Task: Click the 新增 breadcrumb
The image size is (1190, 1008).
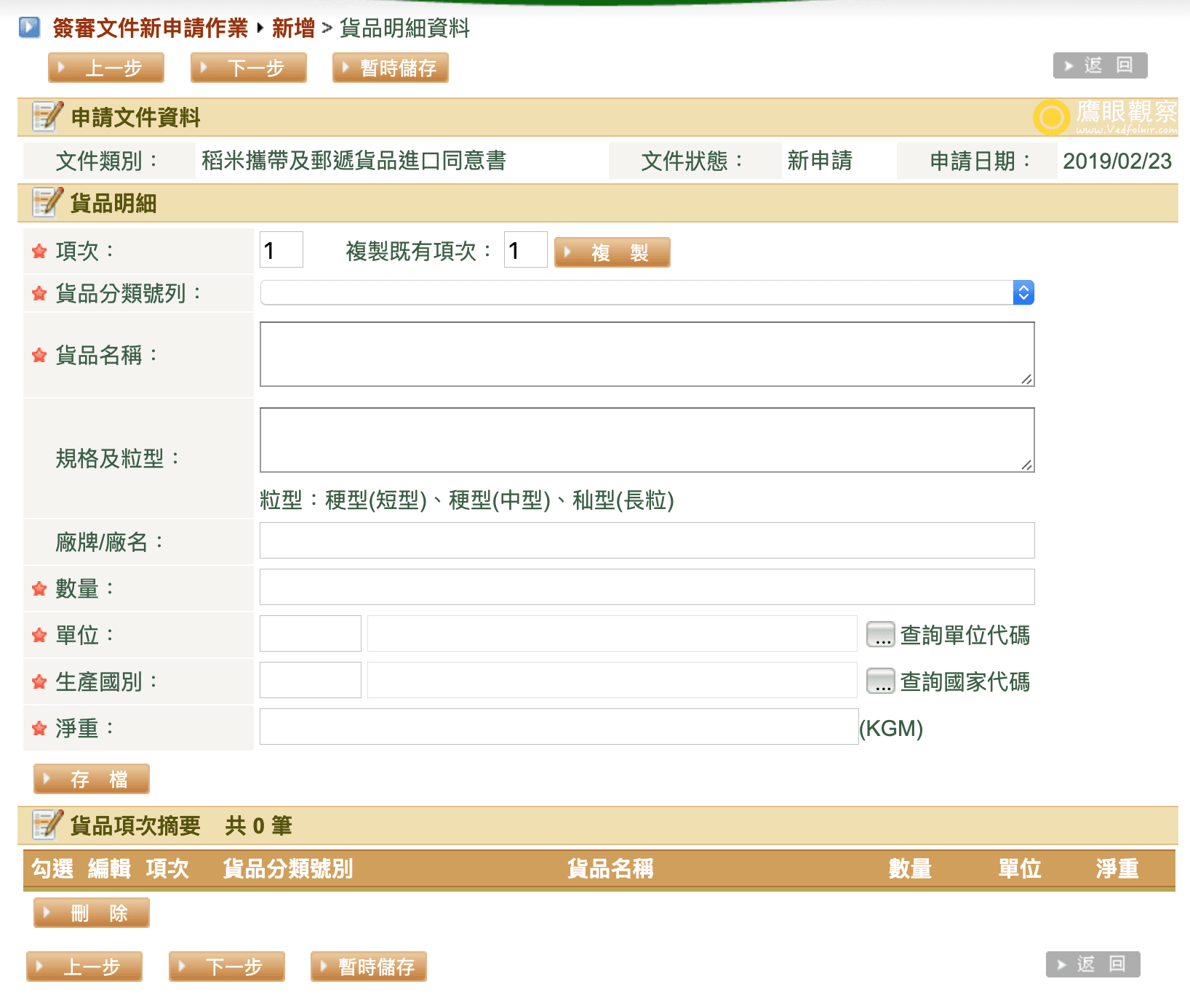Action: (x=293, y=28)
